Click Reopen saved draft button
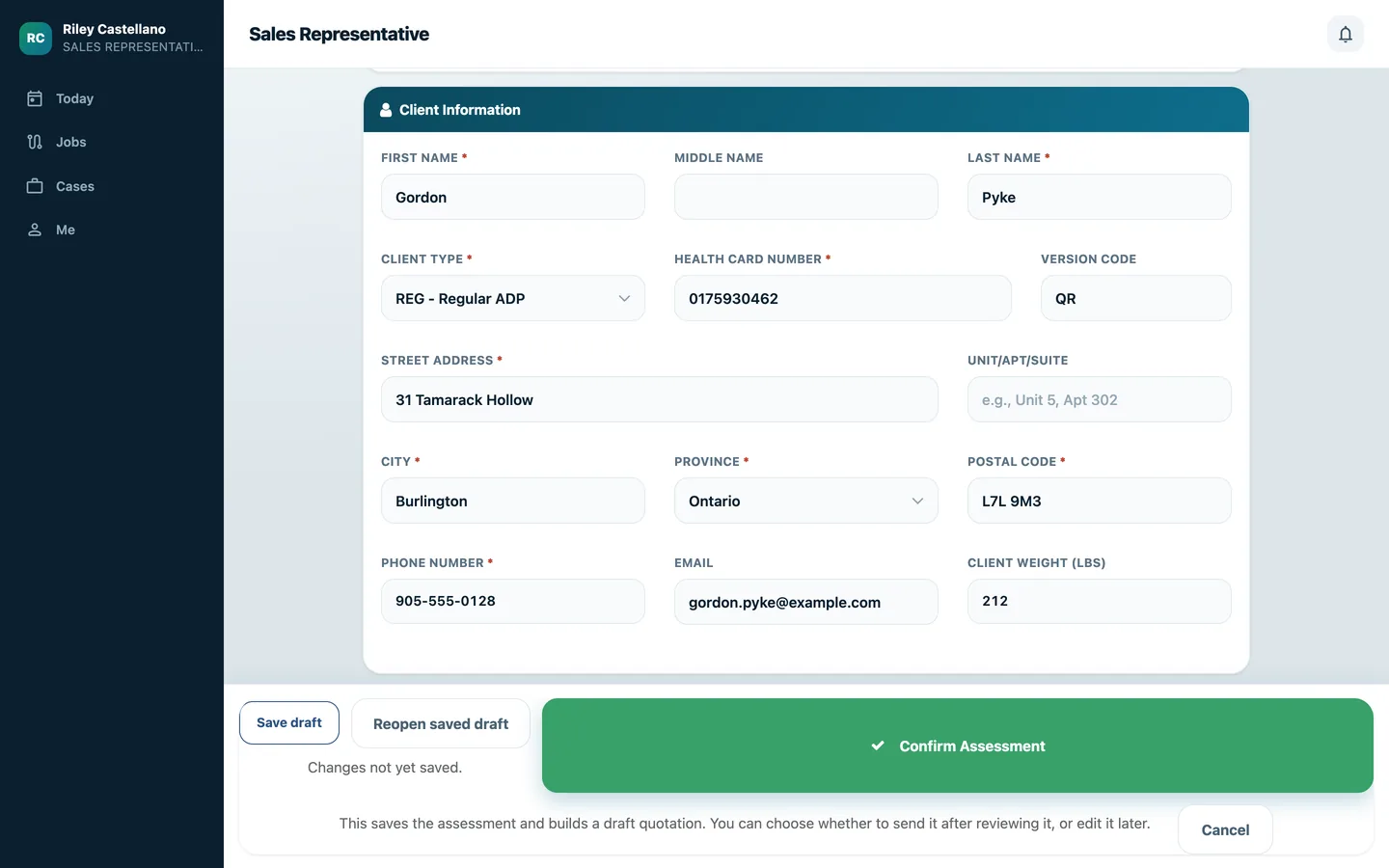 click(441, 723)
